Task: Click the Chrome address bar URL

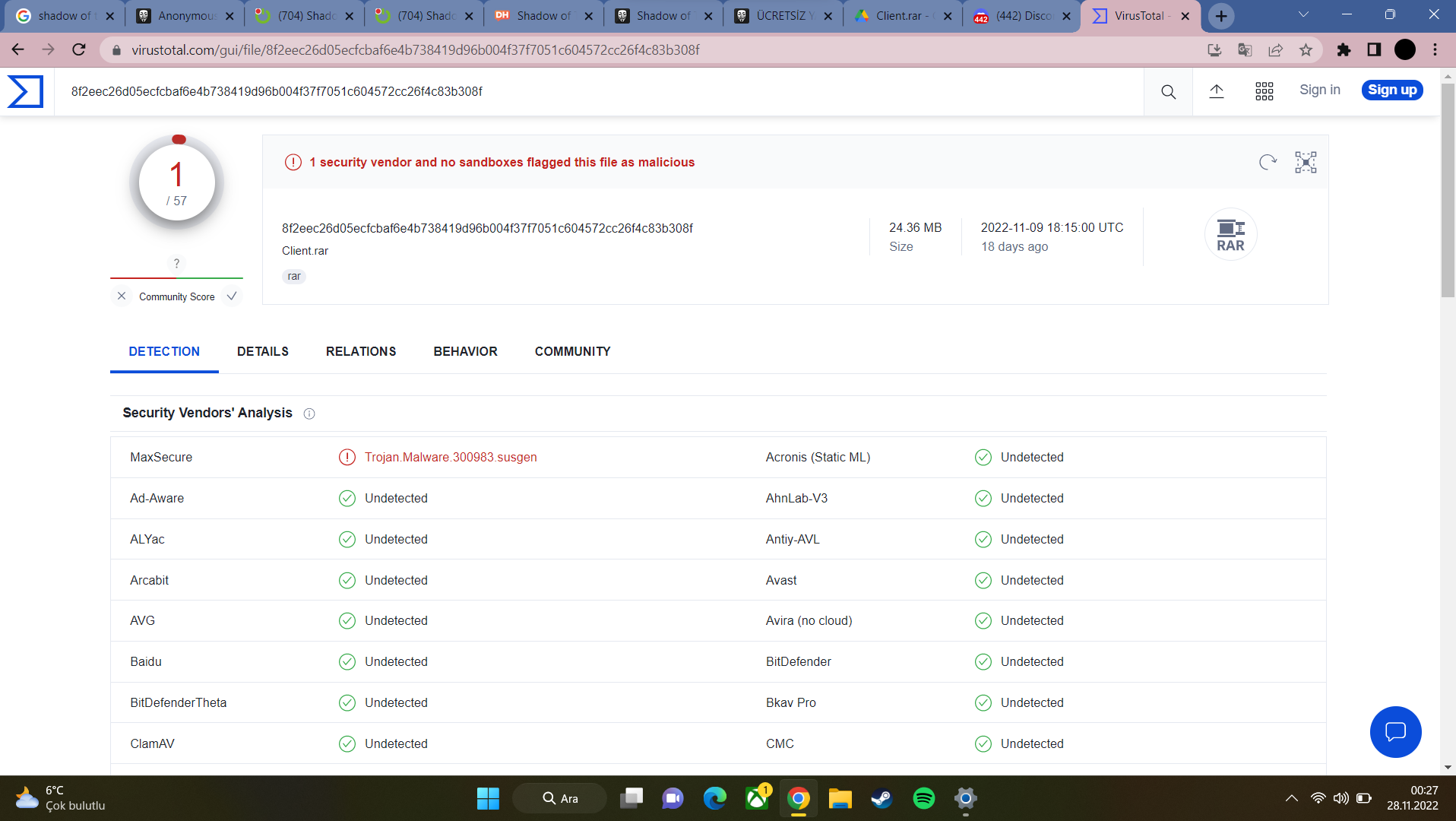Action: point(416,49)
